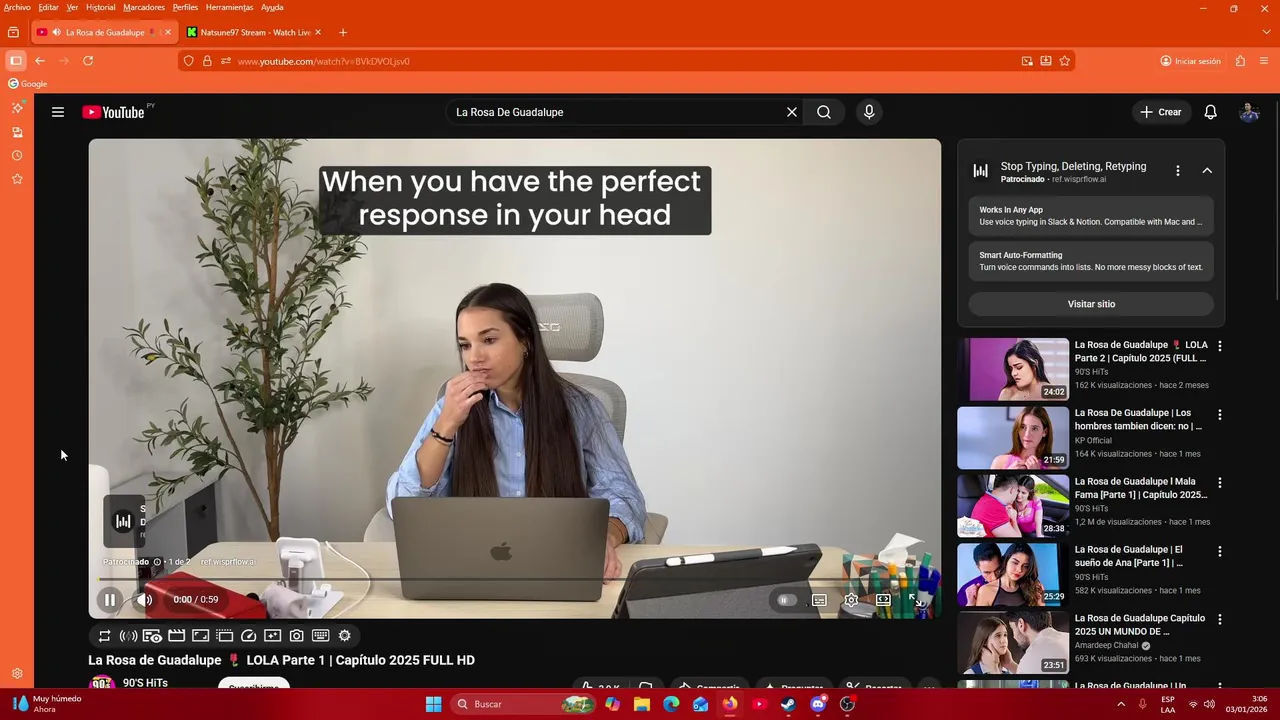Image resolution: width=1280 pixels, height=720 pixels.
Task: Open options for UN MUNDO DE video
Action: point(1220,619)
